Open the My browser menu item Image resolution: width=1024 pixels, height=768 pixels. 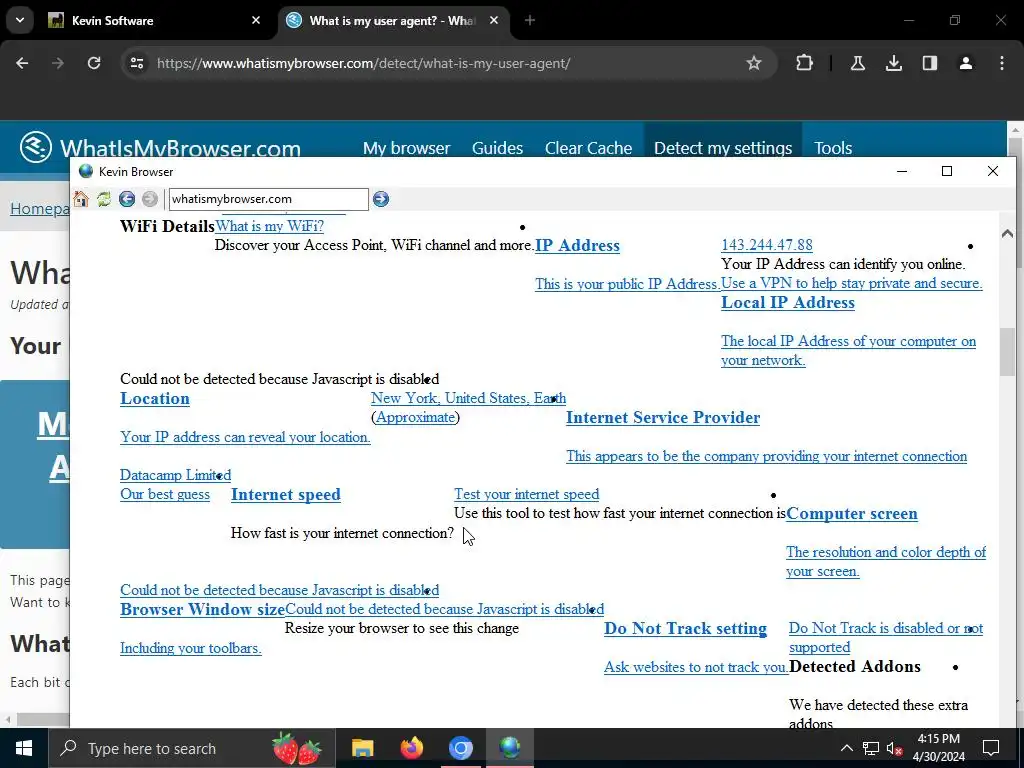(x=406, y=148)
